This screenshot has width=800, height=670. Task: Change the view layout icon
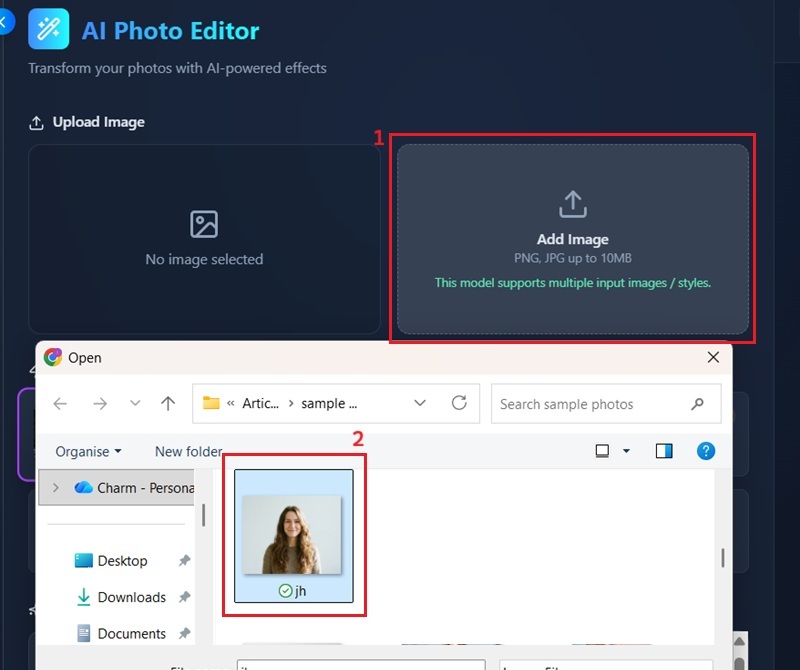pyautogui.click(x=603, y=451)
